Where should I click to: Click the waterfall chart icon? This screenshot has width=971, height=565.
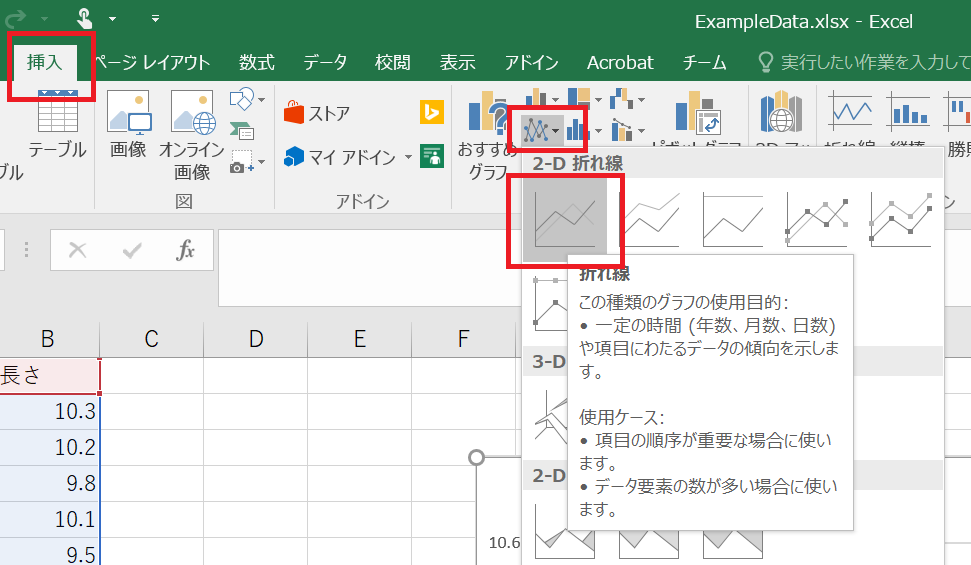pyautogui.click(x=622, y=99)
